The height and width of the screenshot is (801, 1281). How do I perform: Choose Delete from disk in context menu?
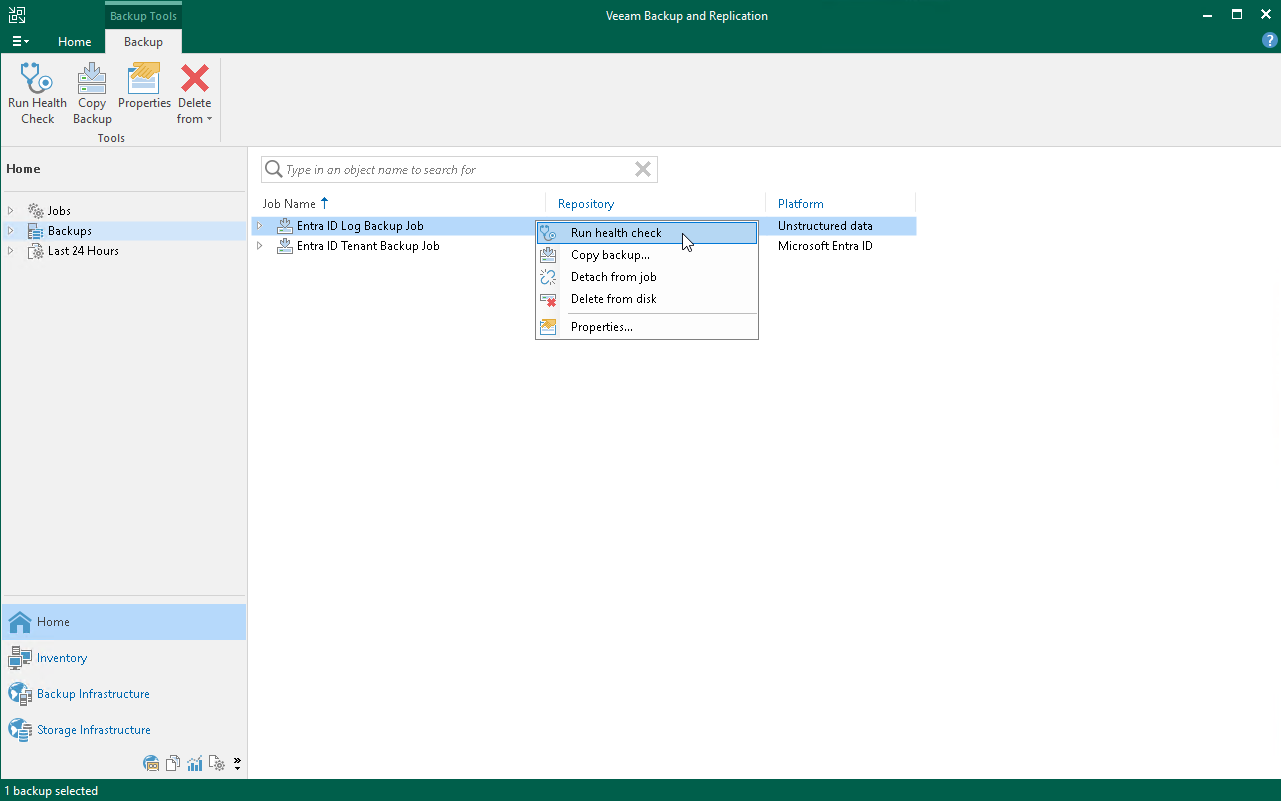pyautogui.click(x=647, y=299)
